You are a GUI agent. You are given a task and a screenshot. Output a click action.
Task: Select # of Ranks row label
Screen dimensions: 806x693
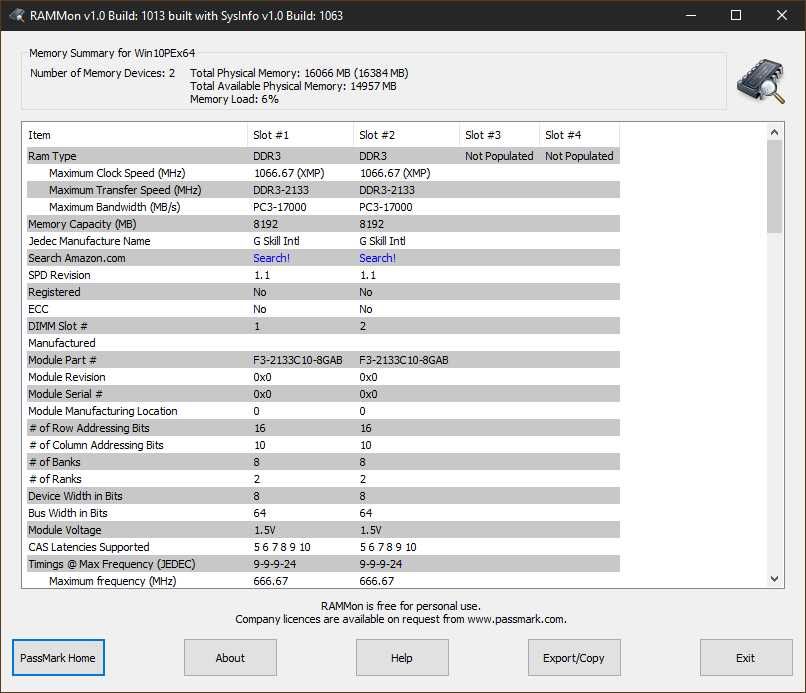[55, 479]
